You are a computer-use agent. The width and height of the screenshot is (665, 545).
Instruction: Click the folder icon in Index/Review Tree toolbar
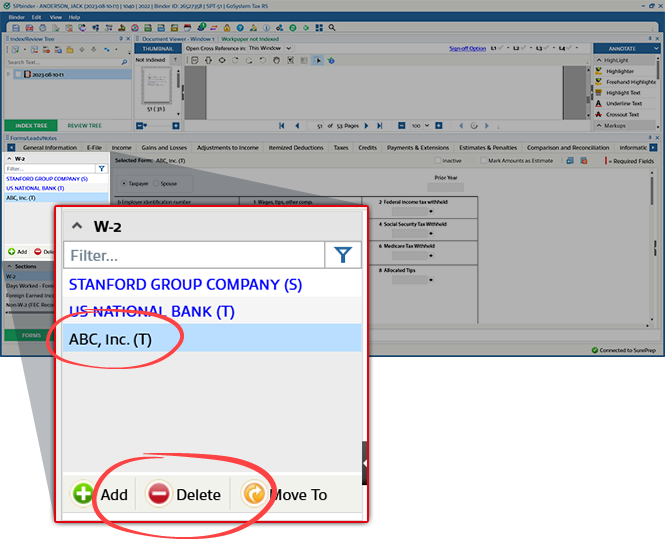tap(70, 50)
